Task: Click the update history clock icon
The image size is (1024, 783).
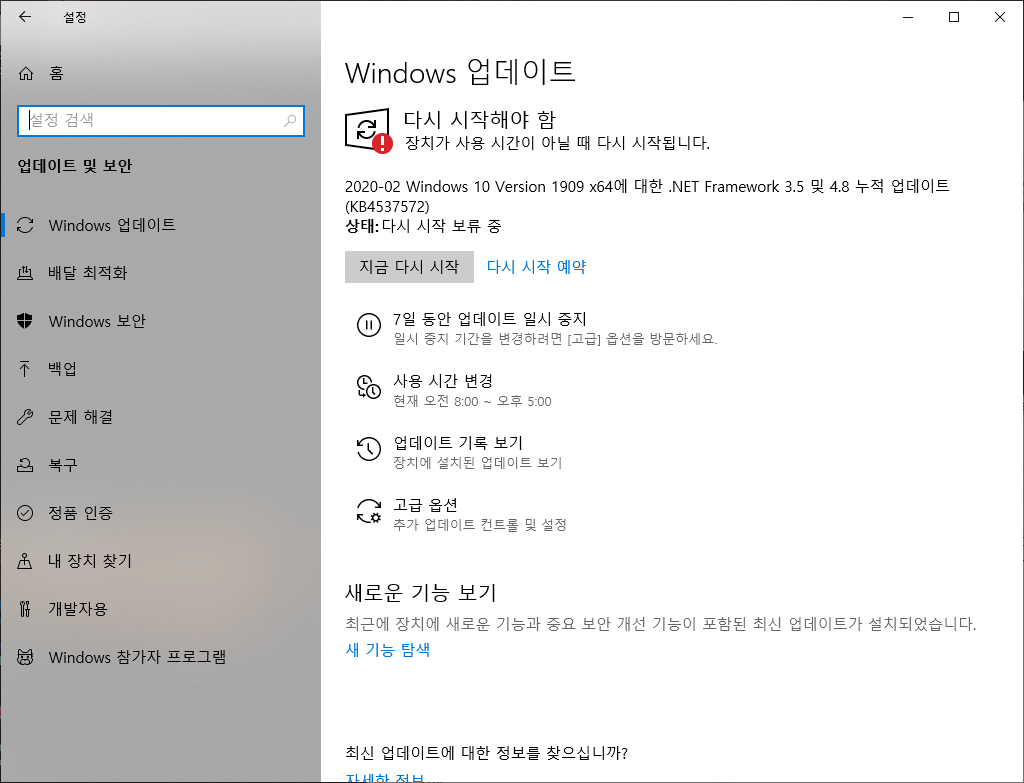Action: click(369, 449)
